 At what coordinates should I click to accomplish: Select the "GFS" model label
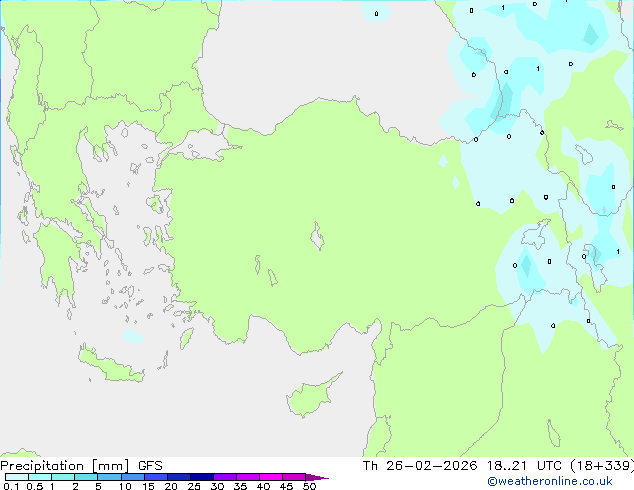coord(150,466)
